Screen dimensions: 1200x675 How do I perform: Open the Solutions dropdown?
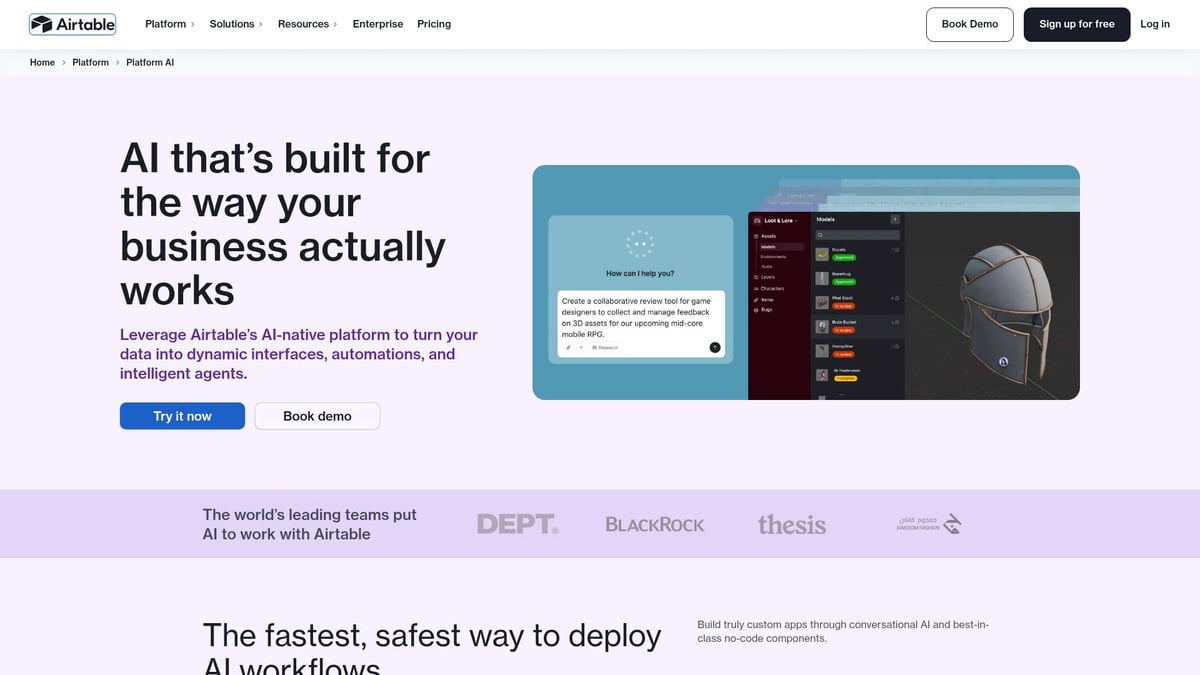click(231, 23)
